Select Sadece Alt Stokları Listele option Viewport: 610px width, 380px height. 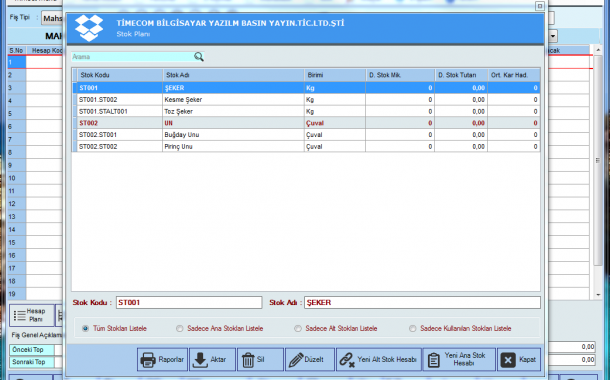[298, 329]
